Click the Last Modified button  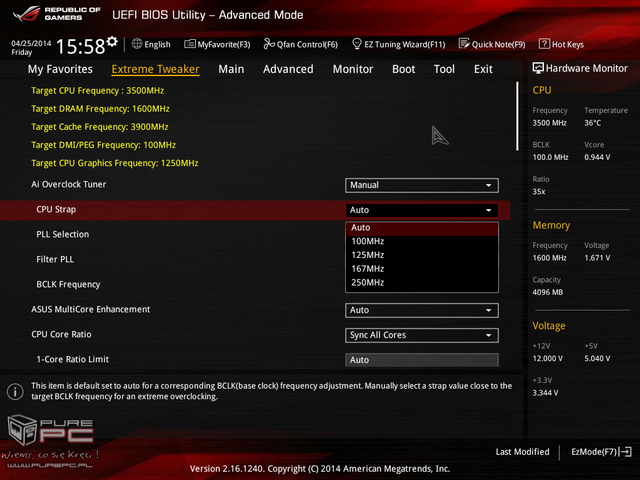click(x=522, y=453)
